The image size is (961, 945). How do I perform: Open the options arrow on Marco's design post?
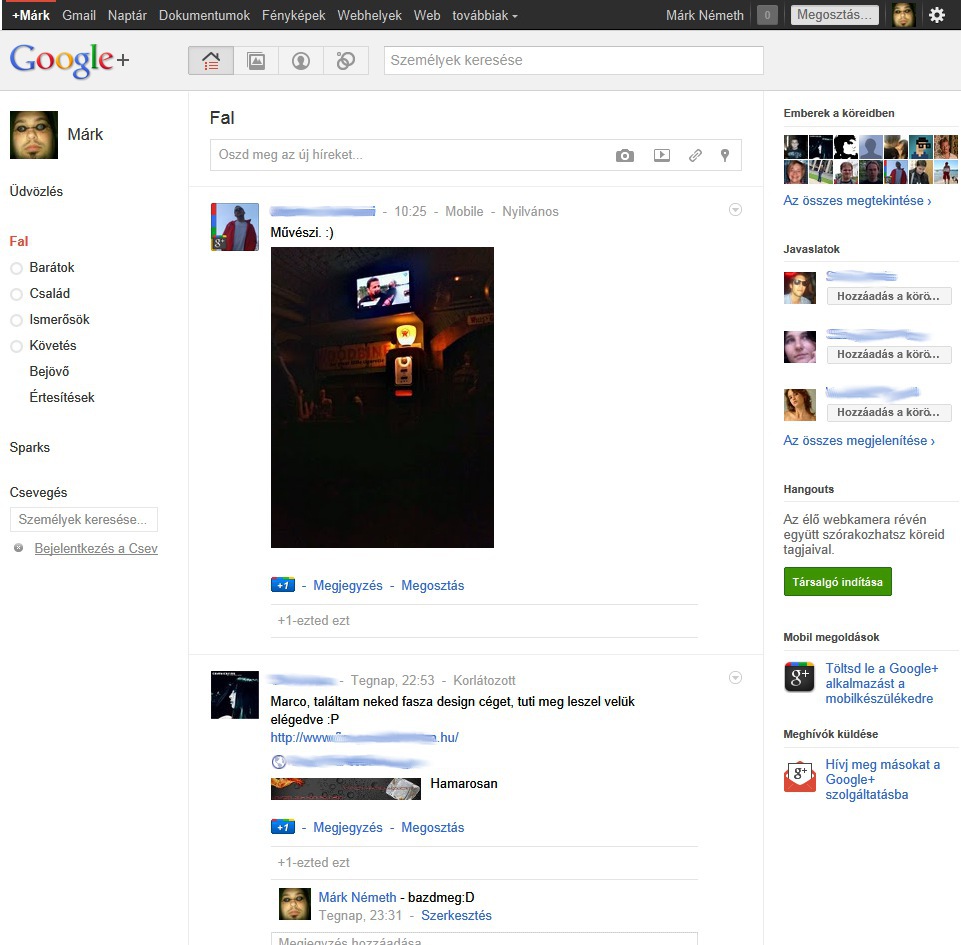[x=735, y=677]
